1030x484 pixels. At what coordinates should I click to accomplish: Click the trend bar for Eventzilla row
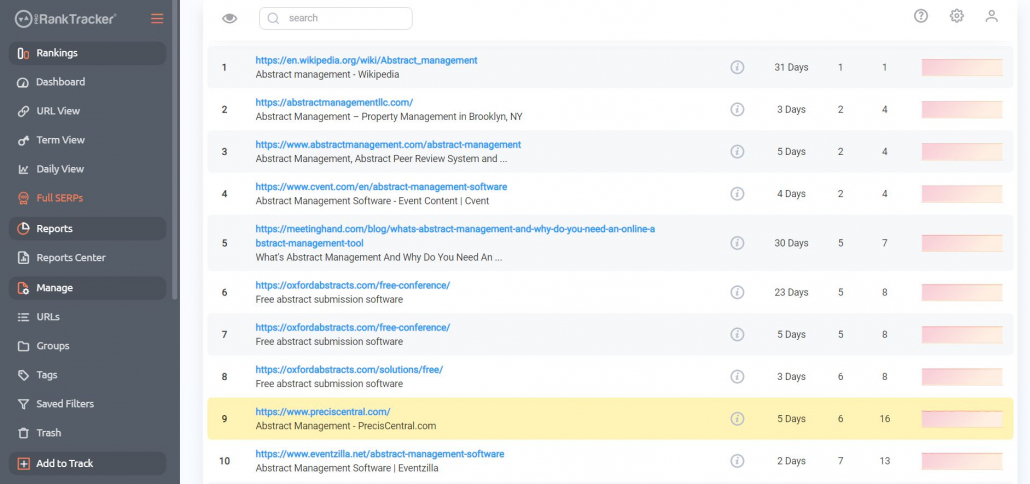[x=962, y=461]
